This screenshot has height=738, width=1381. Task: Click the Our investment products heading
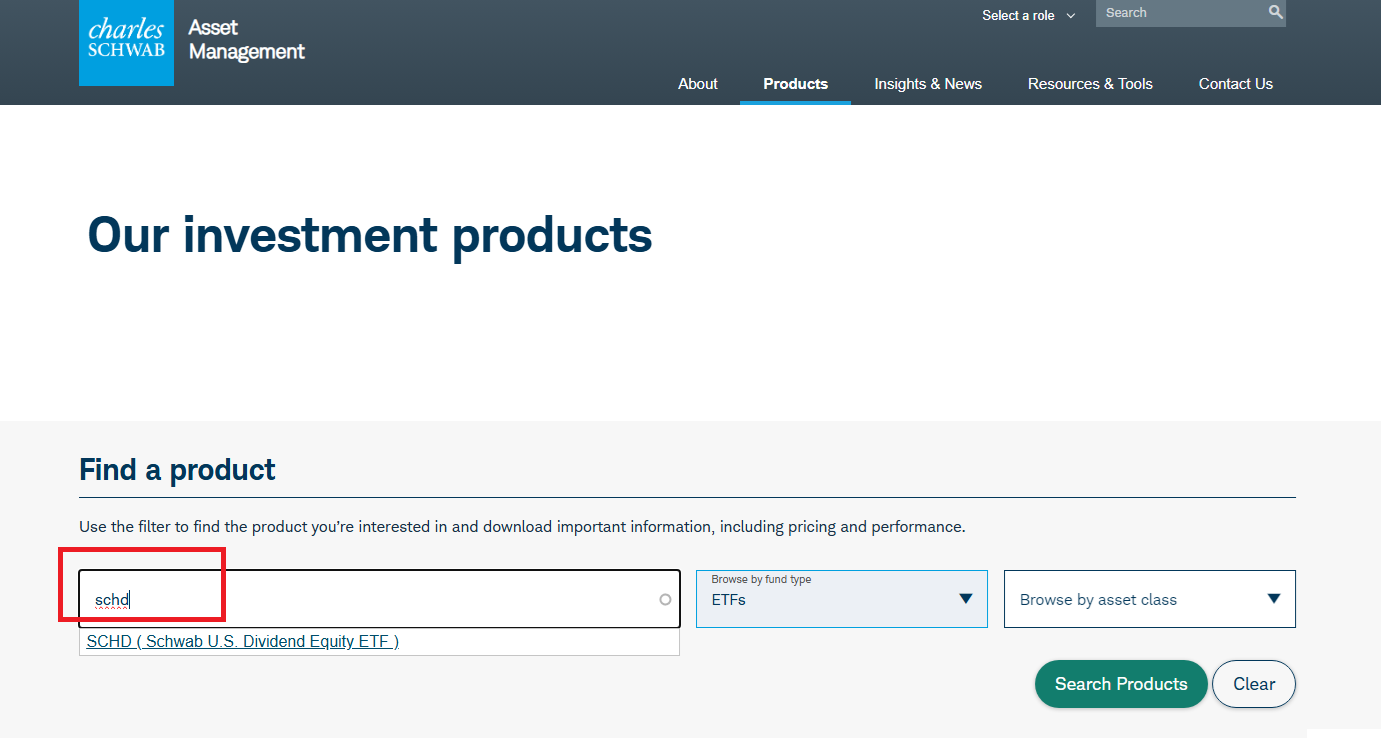[370, 235]
